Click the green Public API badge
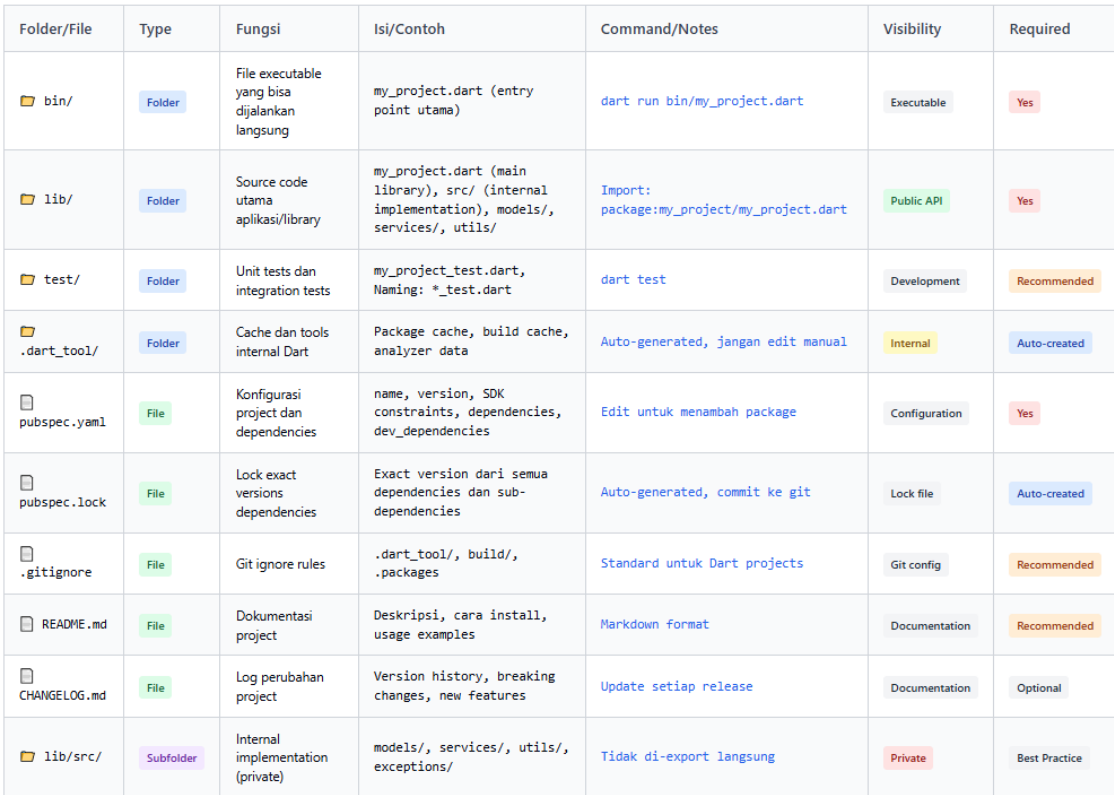The height and width of the screenshot is (795, 1114). (916, 201)
